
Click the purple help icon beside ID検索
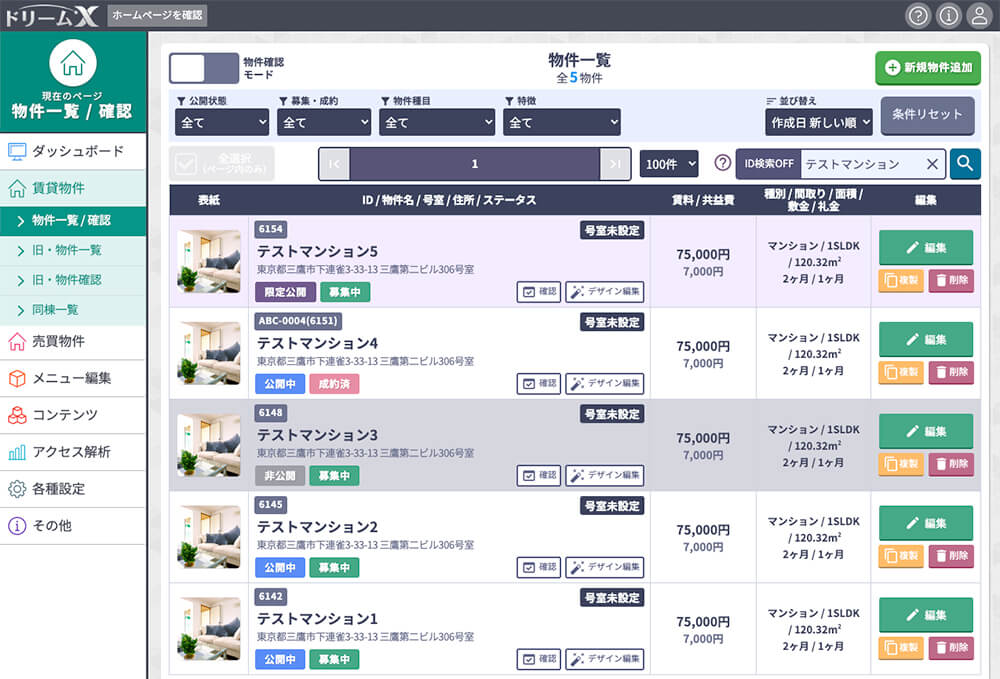(x=722, y=164)
